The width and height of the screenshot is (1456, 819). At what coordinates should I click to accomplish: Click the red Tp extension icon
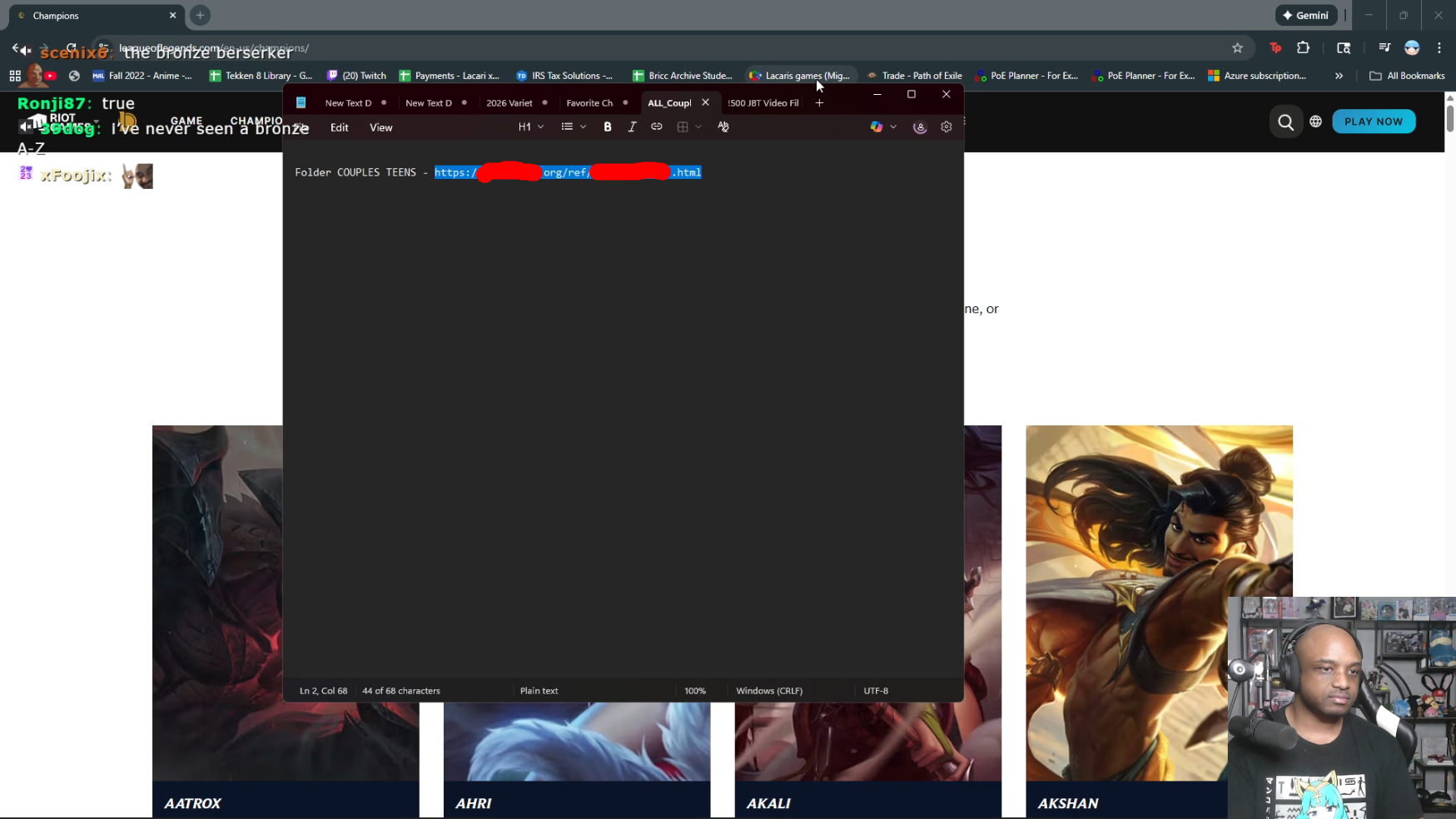pyautogui.click(x=1275, y=48)
